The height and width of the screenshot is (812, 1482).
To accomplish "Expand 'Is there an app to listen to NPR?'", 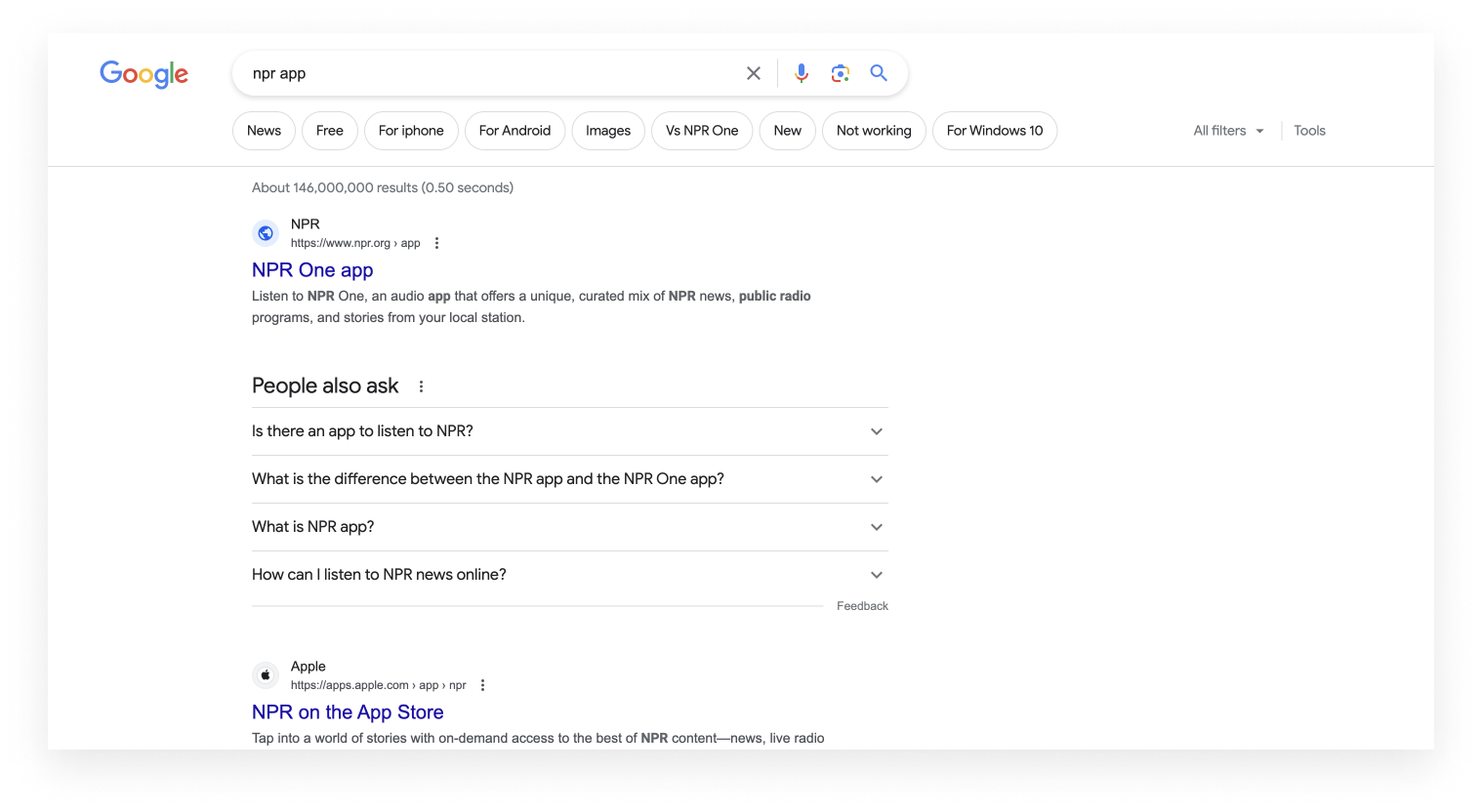I will click(570, 431).
